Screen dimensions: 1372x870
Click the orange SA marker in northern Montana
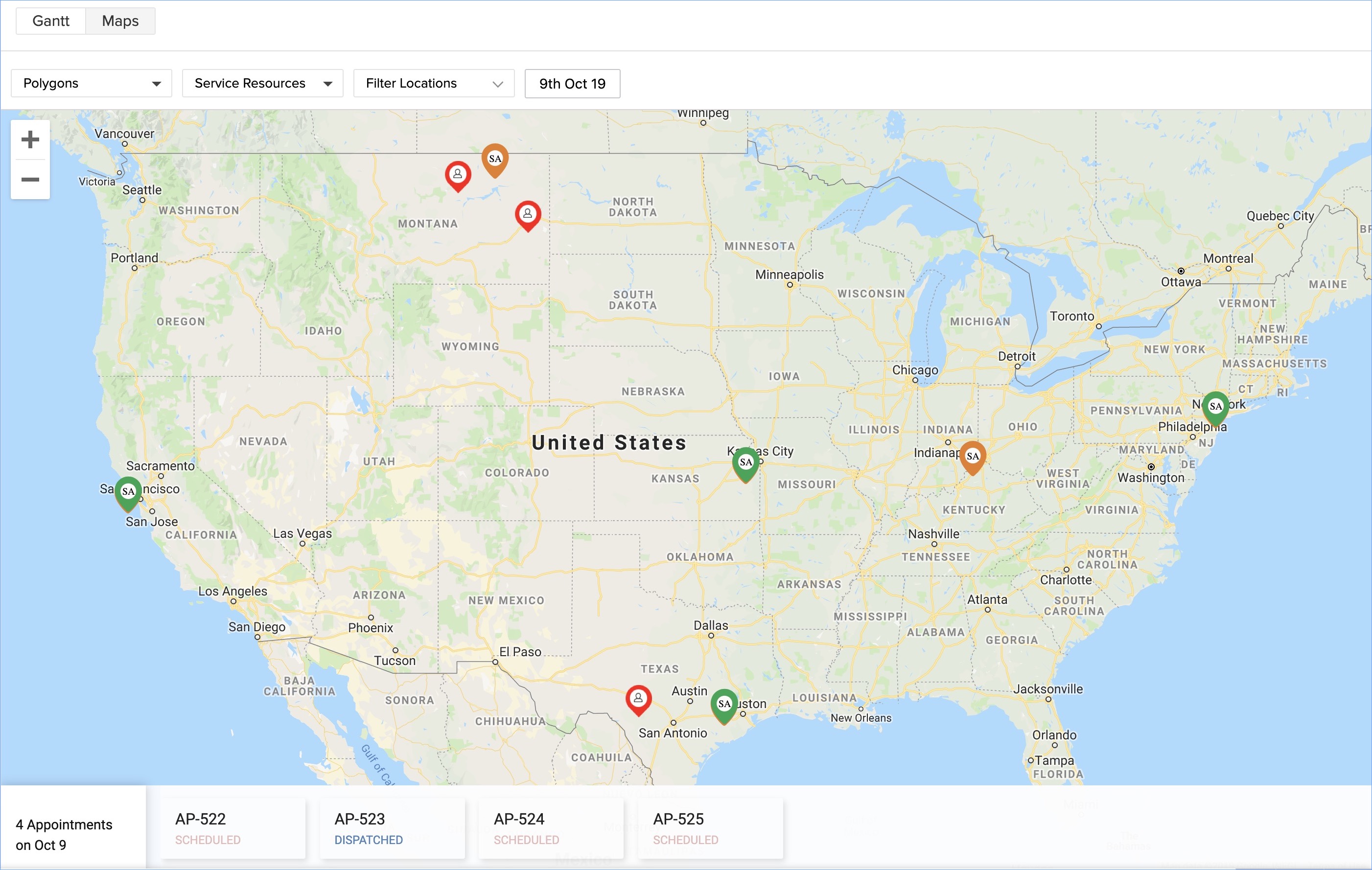tap(494, 160)
